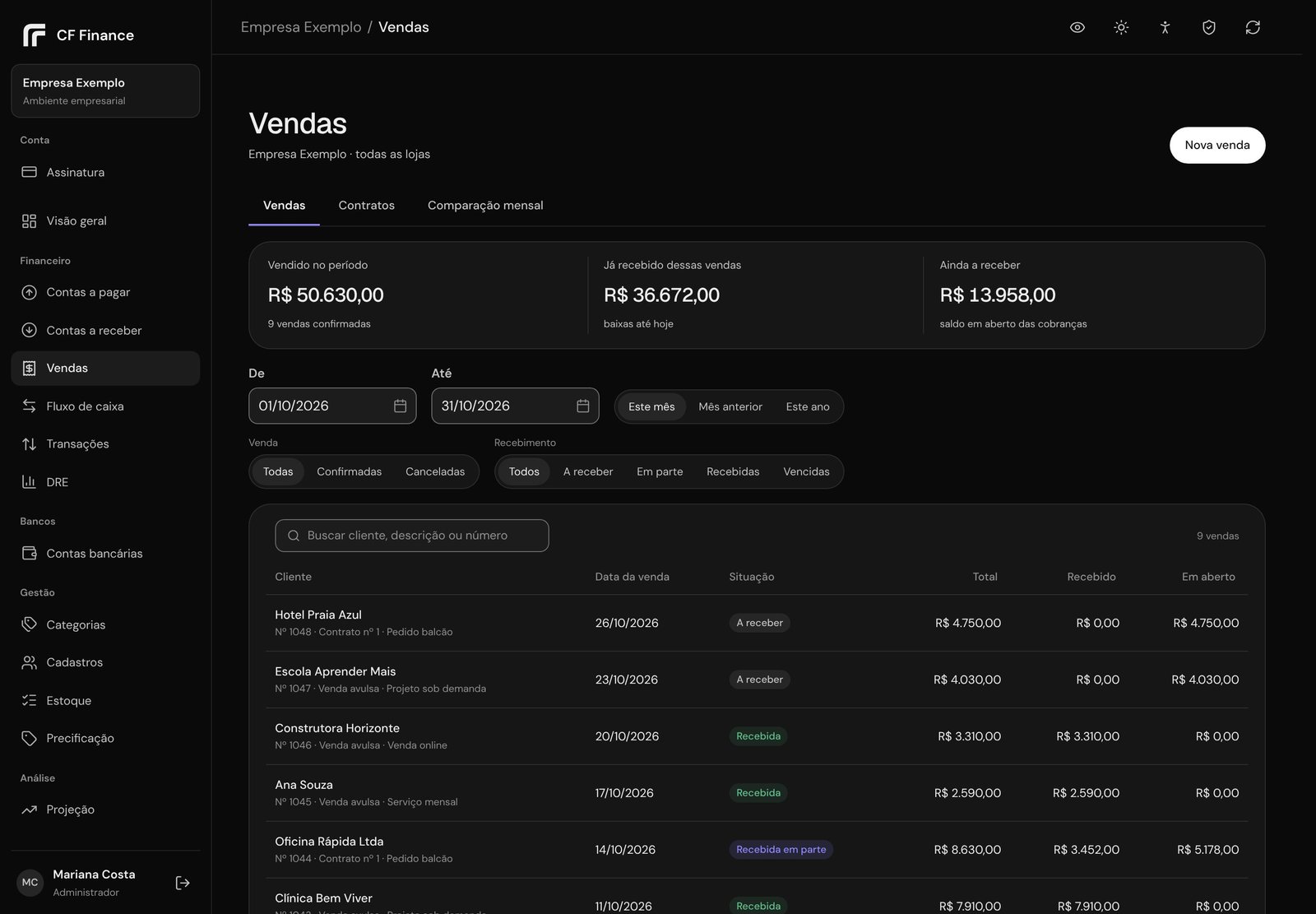Click Empresa Exemplo breadcrumb link
1316x914 pixels.
[301, 27]
